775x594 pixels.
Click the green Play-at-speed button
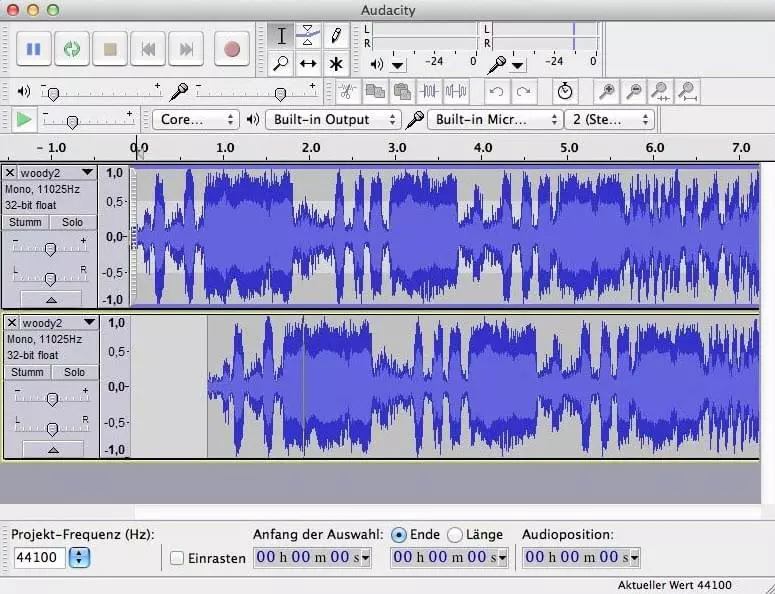click(x=24, y=120)
